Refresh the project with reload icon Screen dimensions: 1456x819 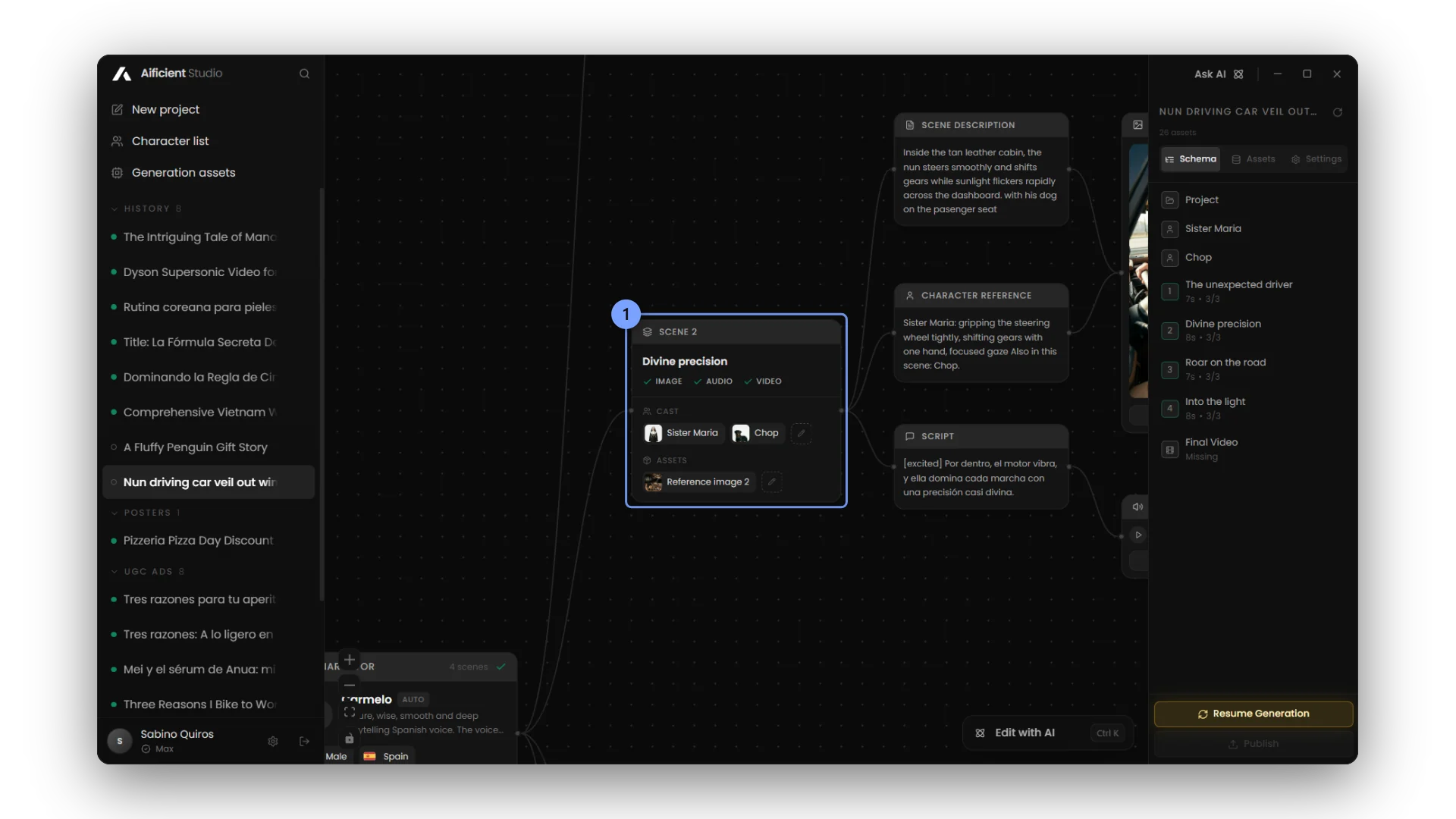pos(1338,111)
